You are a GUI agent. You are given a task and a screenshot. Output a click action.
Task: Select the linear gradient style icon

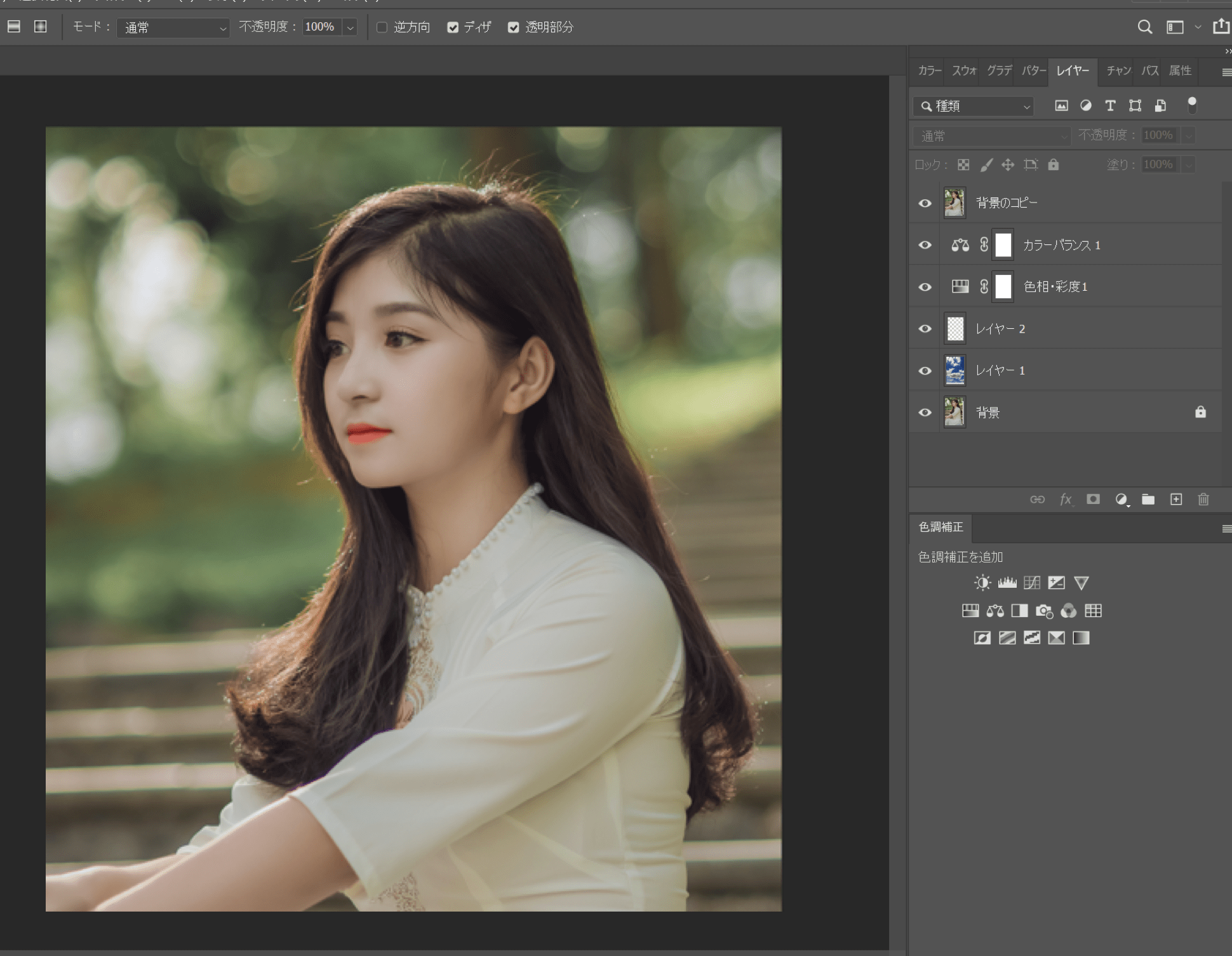(14, 27)
